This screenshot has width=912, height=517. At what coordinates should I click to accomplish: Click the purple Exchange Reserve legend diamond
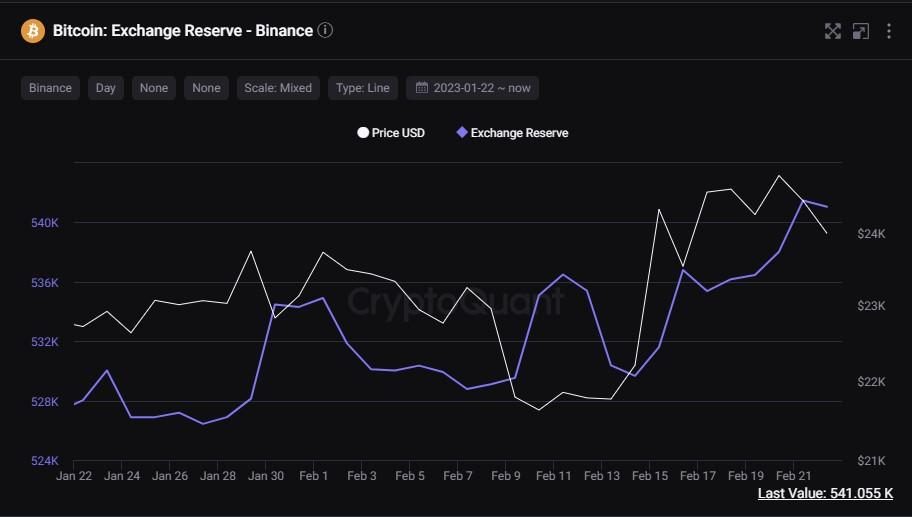point(462,133)
